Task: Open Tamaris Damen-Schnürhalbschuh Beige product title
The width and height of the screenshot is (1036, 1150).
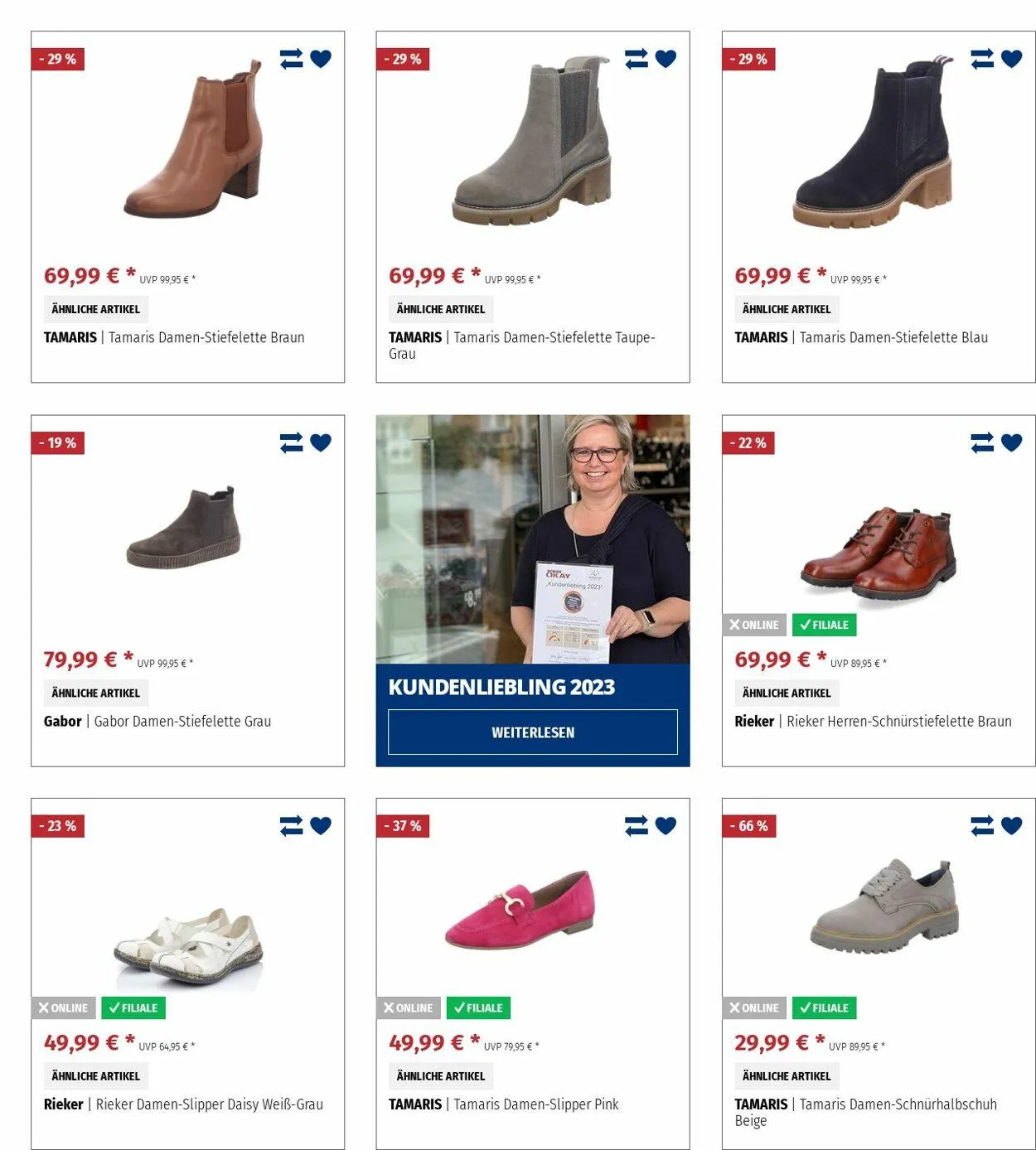Action: (866, 1112)
